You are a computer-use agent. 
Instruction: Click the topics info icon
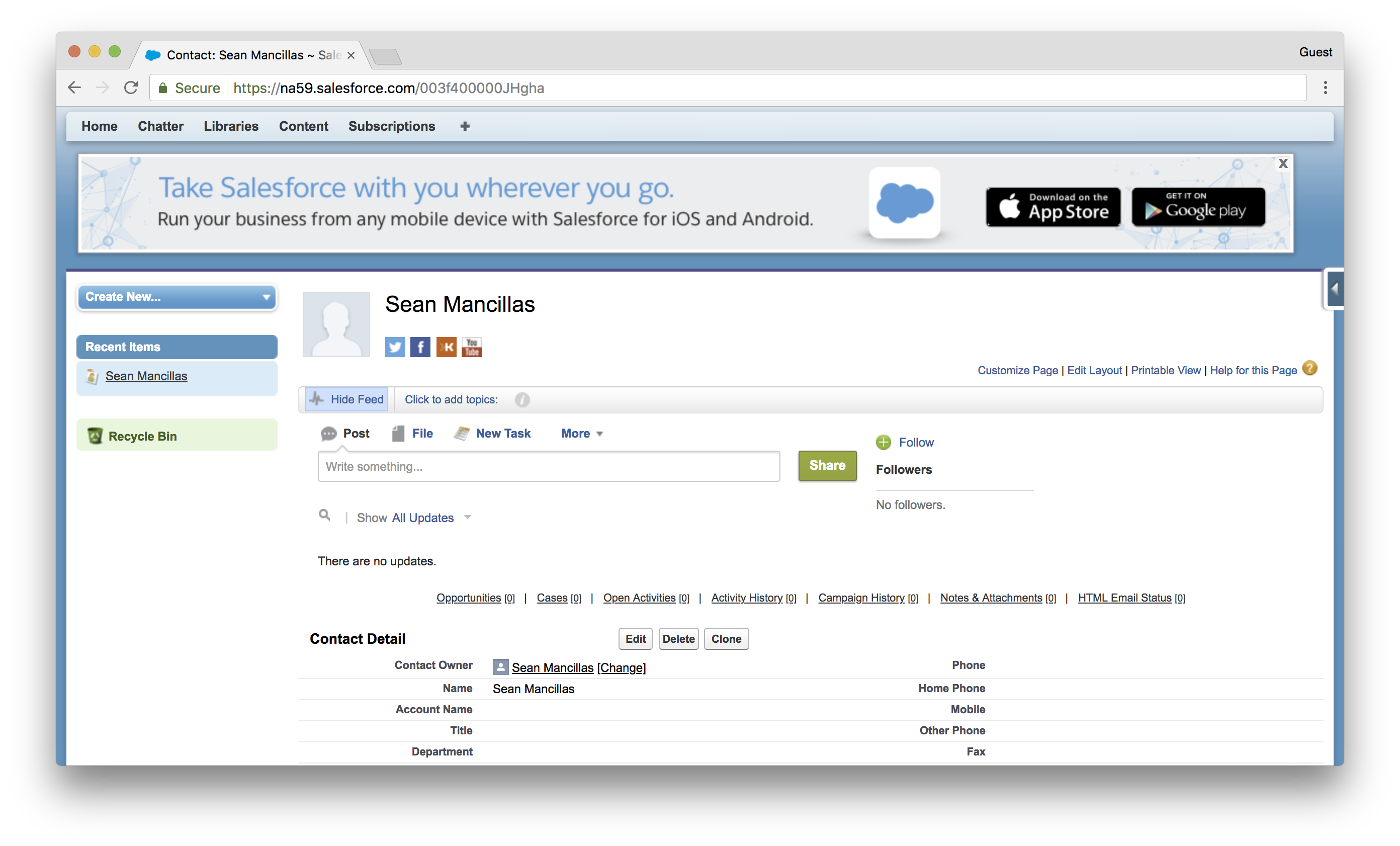click(522, 400)
